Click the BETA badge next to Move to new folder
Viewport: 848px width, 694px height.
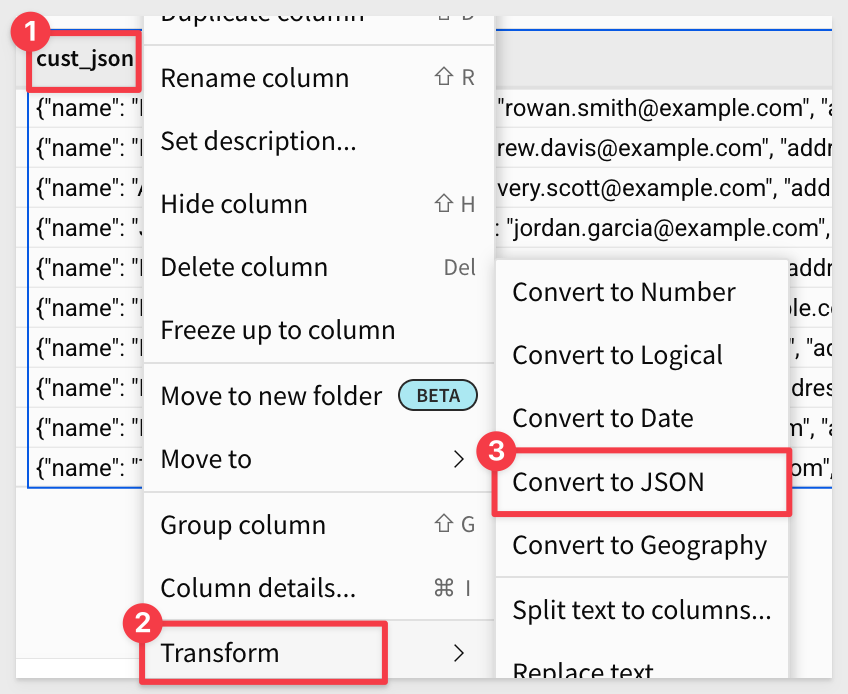pyautogui.click(x=438, y=395)
